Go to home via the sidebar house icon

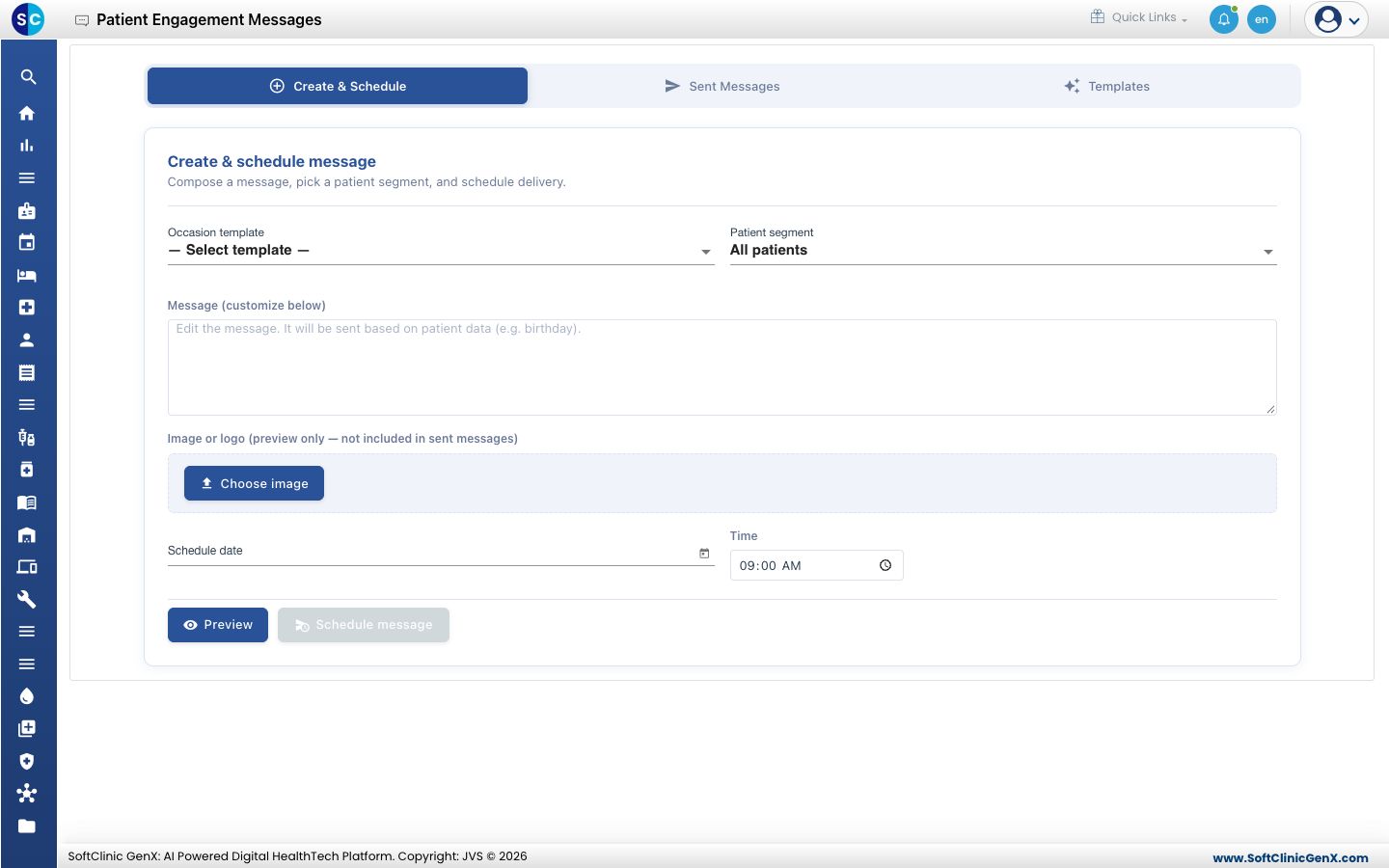click(27, 113)
